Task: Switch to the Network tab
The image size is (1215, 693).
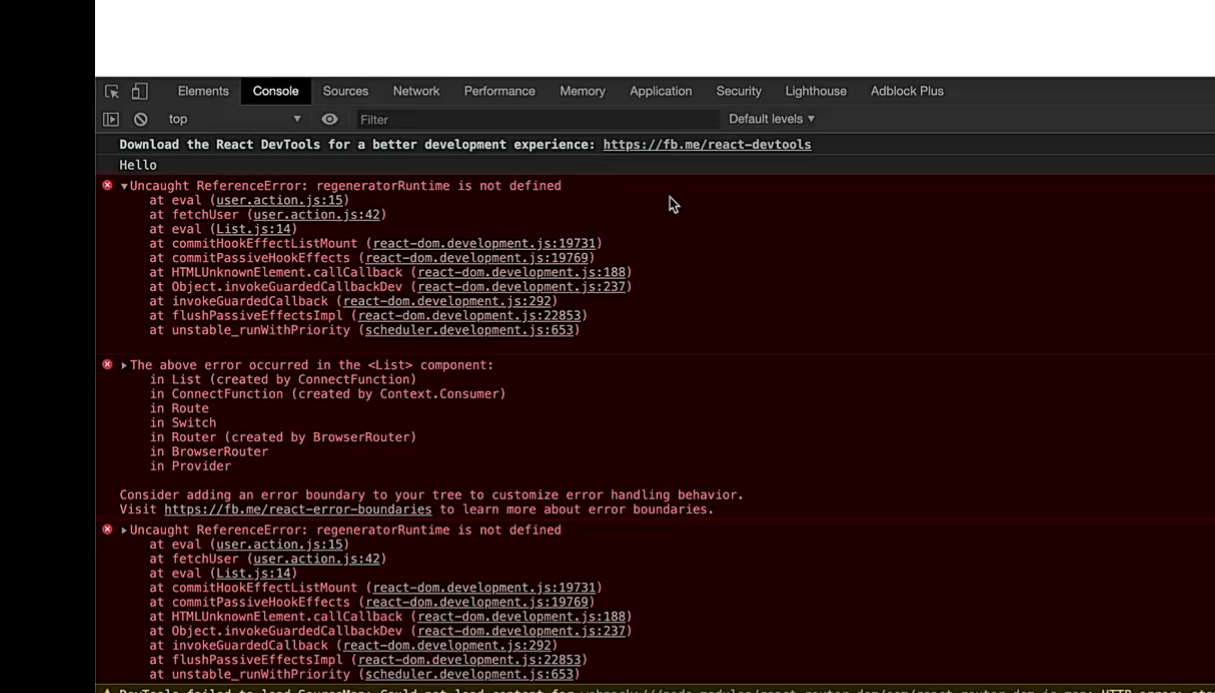Action: pos(416,91)
